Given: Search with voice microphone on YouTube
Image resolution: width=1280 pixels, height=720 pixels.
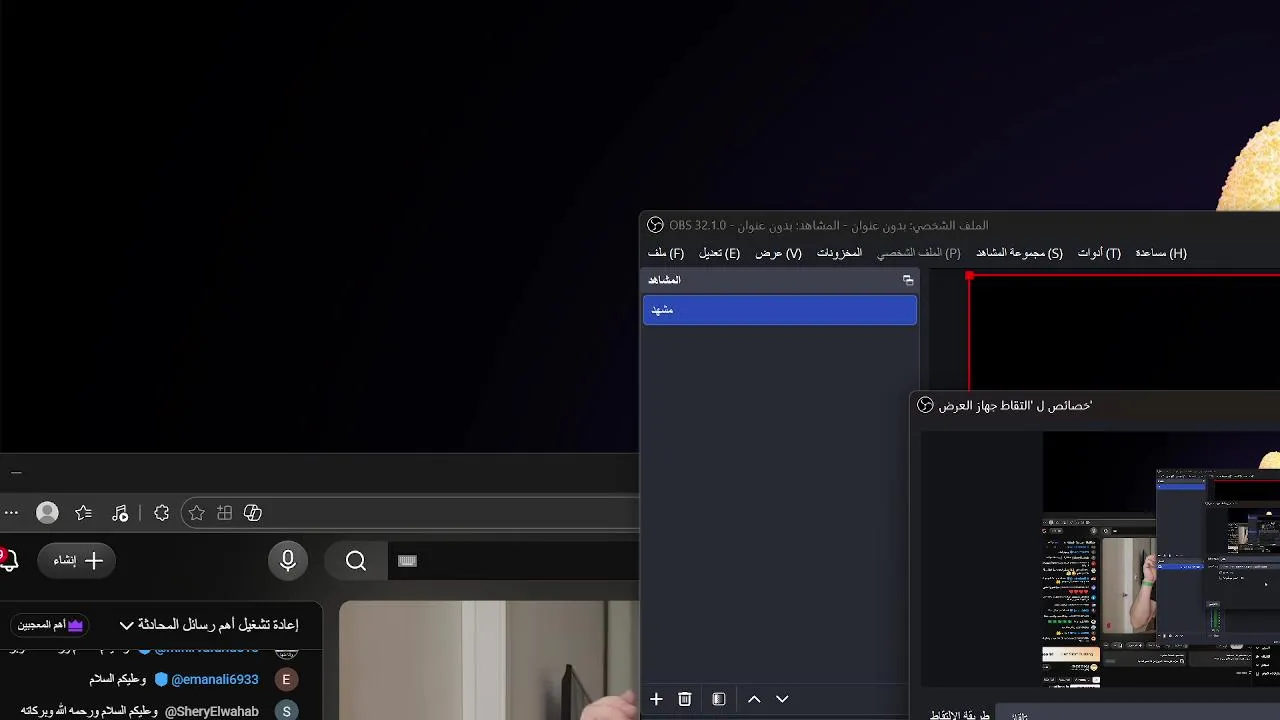Looking at the screenshot, I should 288,561.
